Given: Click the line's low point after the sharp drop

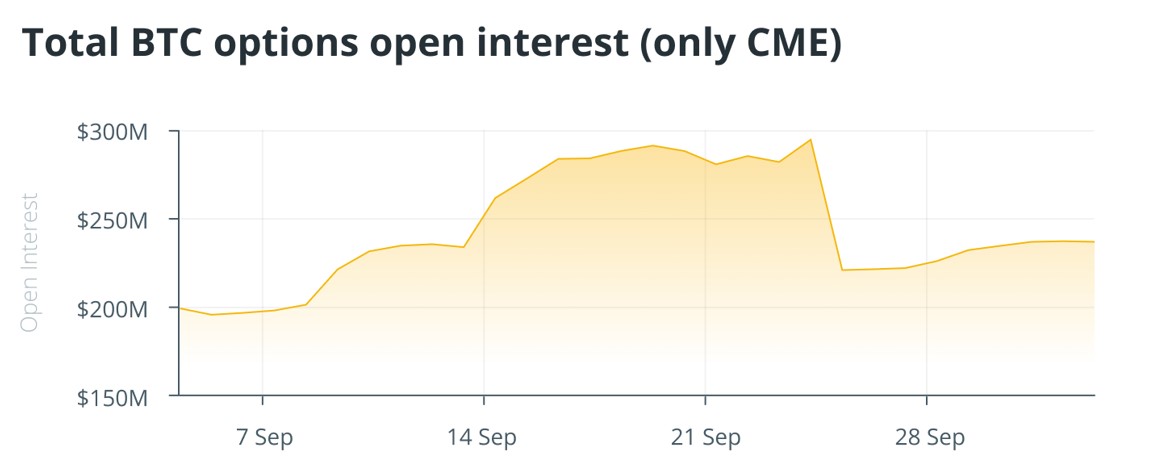Looking at the screenshot, I should [x=842, y=270].
